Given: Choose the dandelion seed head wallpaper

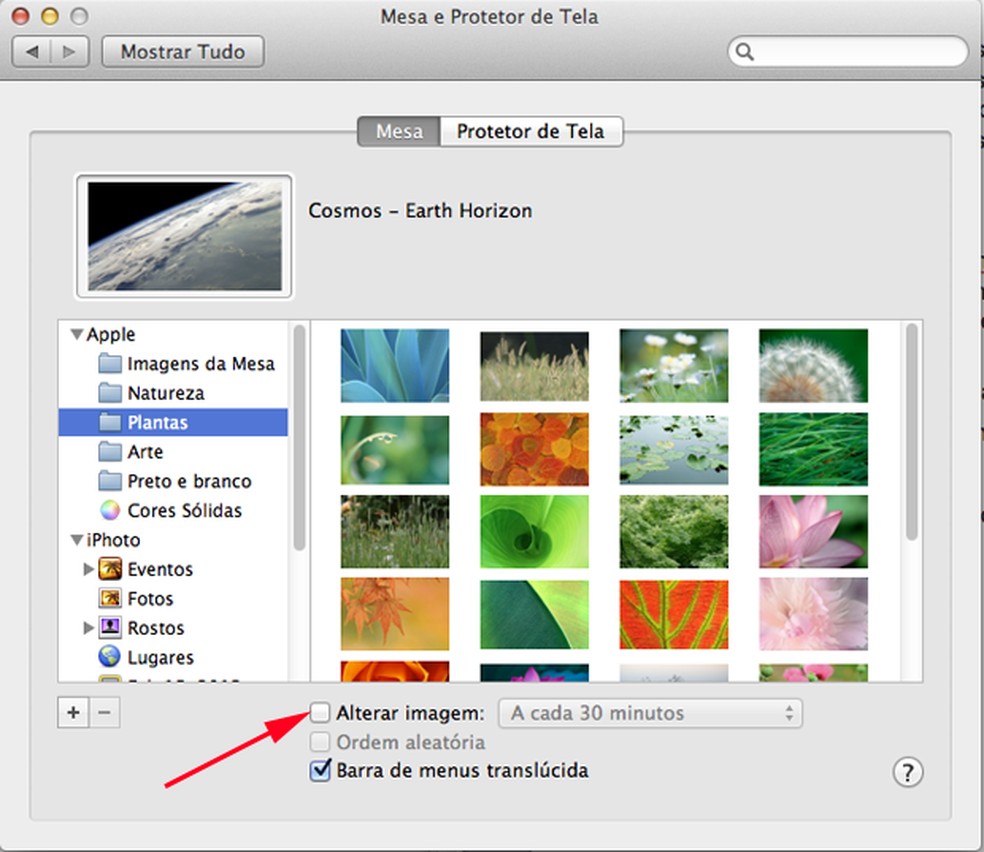Looking at the screenshot, I should [813, 365].
